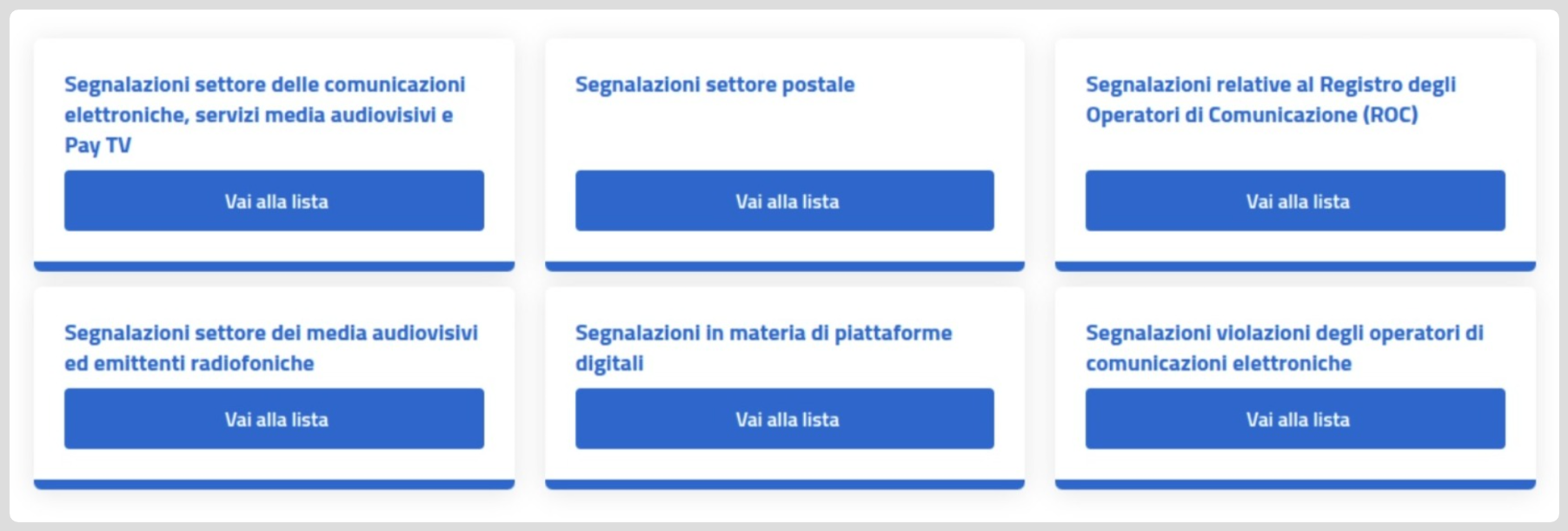Click "Vai alla lista" for piattaforme digitali
The width and height of the screenshot is (1568, 531).
coord(785,419)
